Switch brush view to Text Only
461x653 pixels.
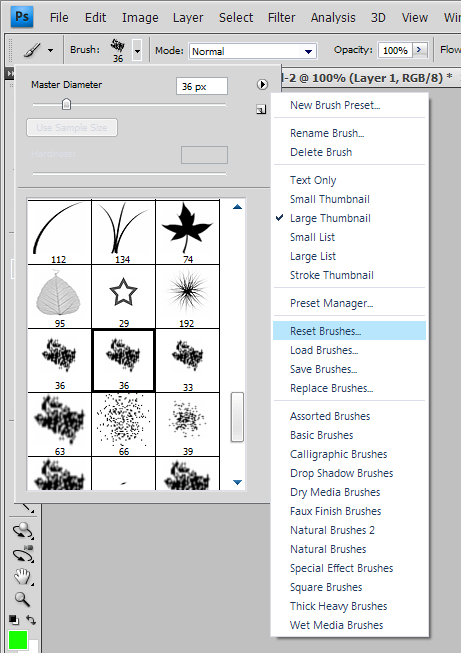(313, 180)
